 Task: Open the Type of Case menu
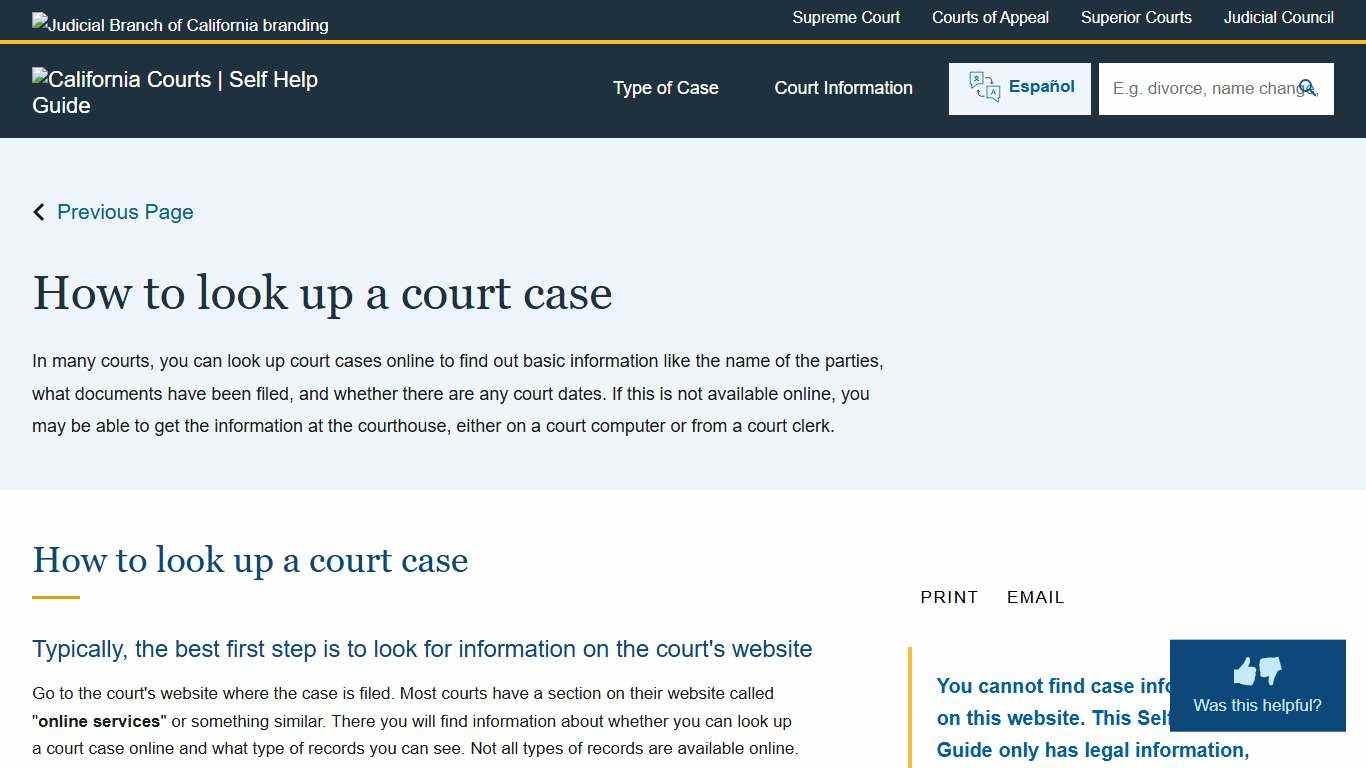pos(665,88)
